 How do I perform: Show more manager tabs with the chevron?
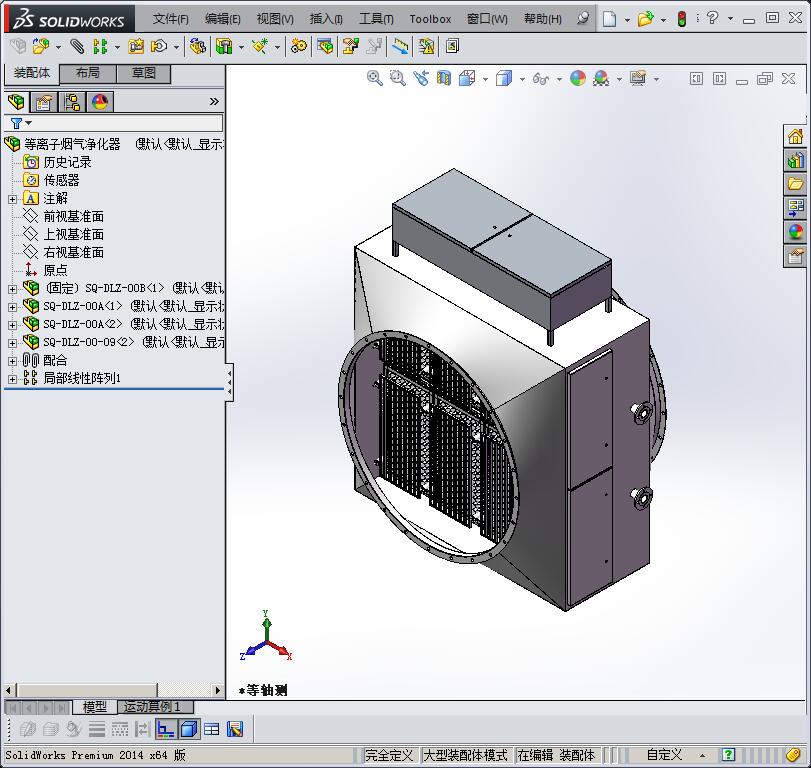214,101
